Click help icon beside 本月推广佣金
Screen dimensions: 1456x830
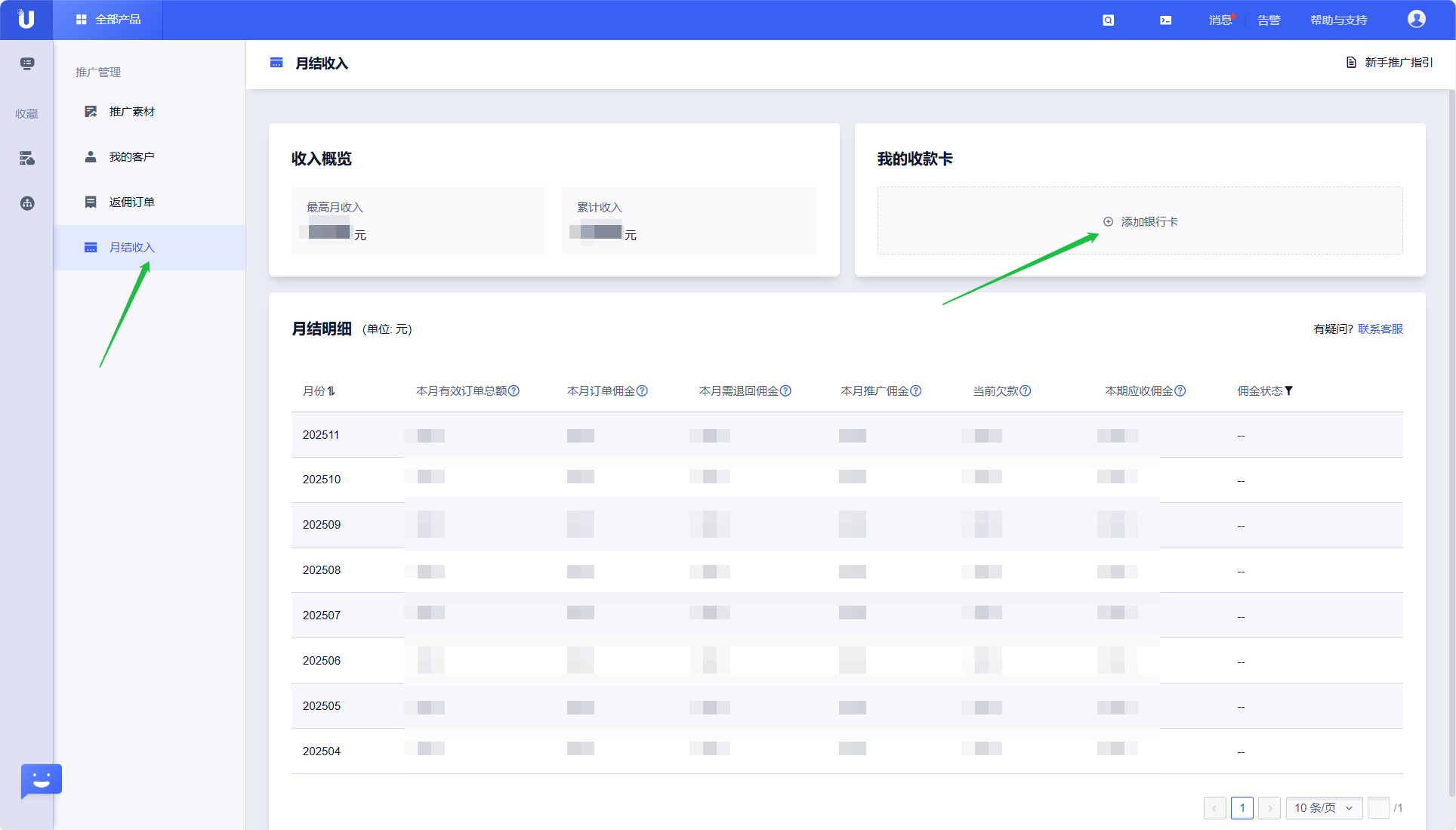click(x=915, y=390)
